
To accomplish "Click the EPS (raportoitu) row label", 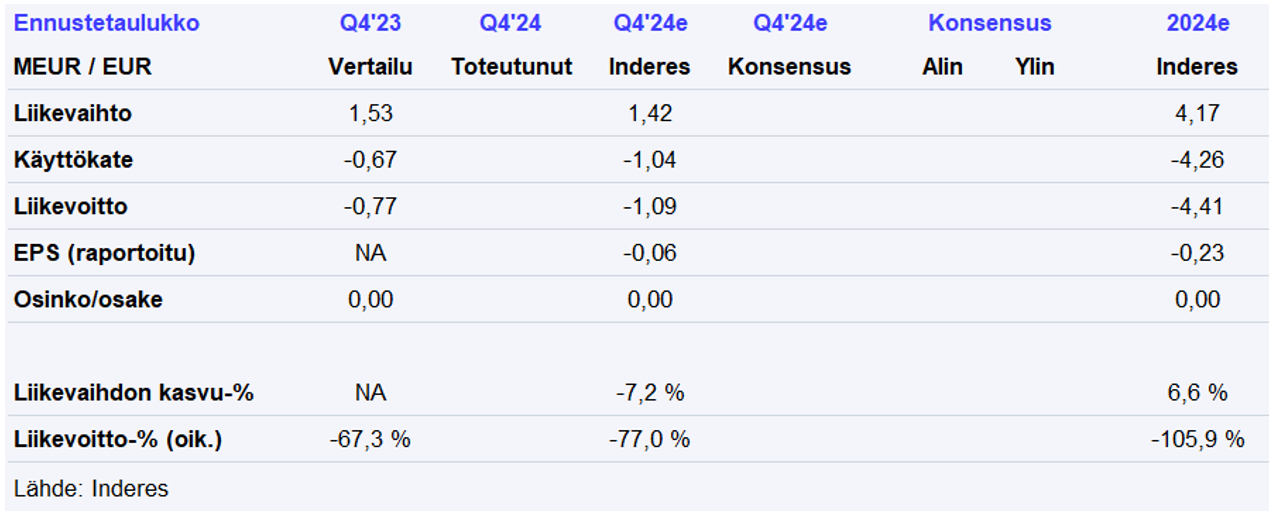I will (x=105, y=253).
